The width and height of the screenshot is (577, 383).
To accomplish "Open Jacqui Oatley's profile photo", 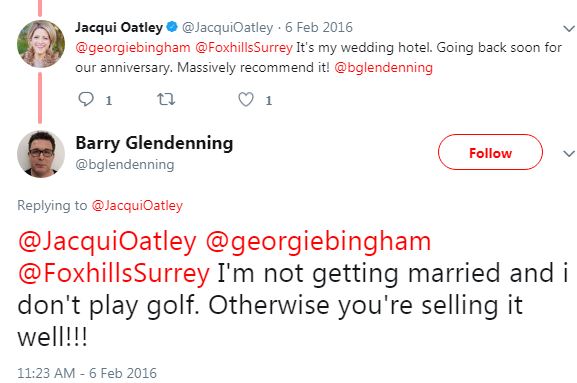I will [40, 44].
